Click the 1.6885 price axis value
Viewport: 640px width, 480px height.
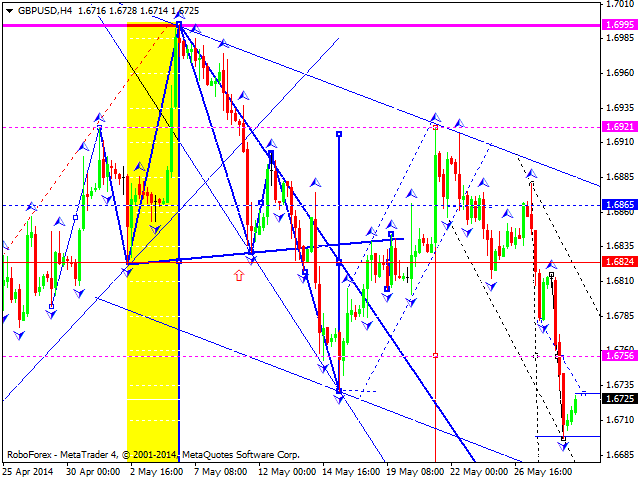coord(620,177)
